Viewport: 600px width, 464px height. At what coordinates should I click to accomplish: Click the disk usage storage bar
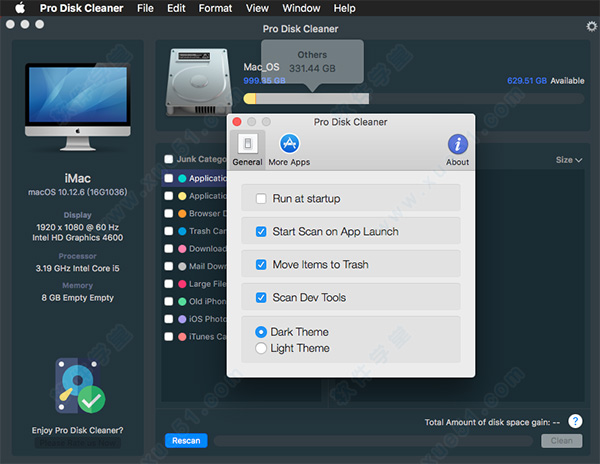pos(414,99)
